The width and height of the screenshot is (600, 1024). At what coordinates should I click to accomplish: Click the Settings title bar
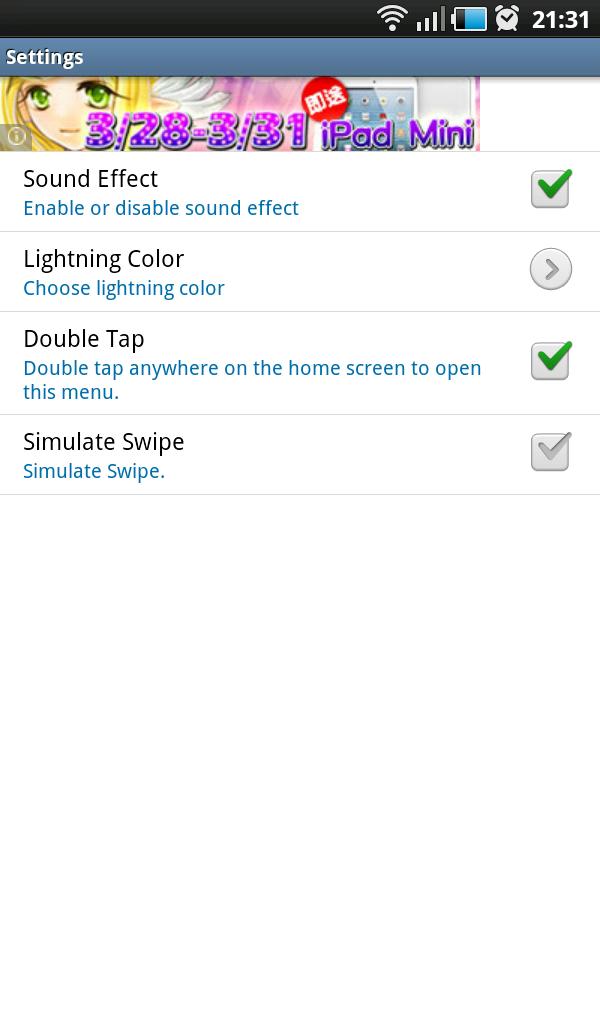(x=45, y=57)
